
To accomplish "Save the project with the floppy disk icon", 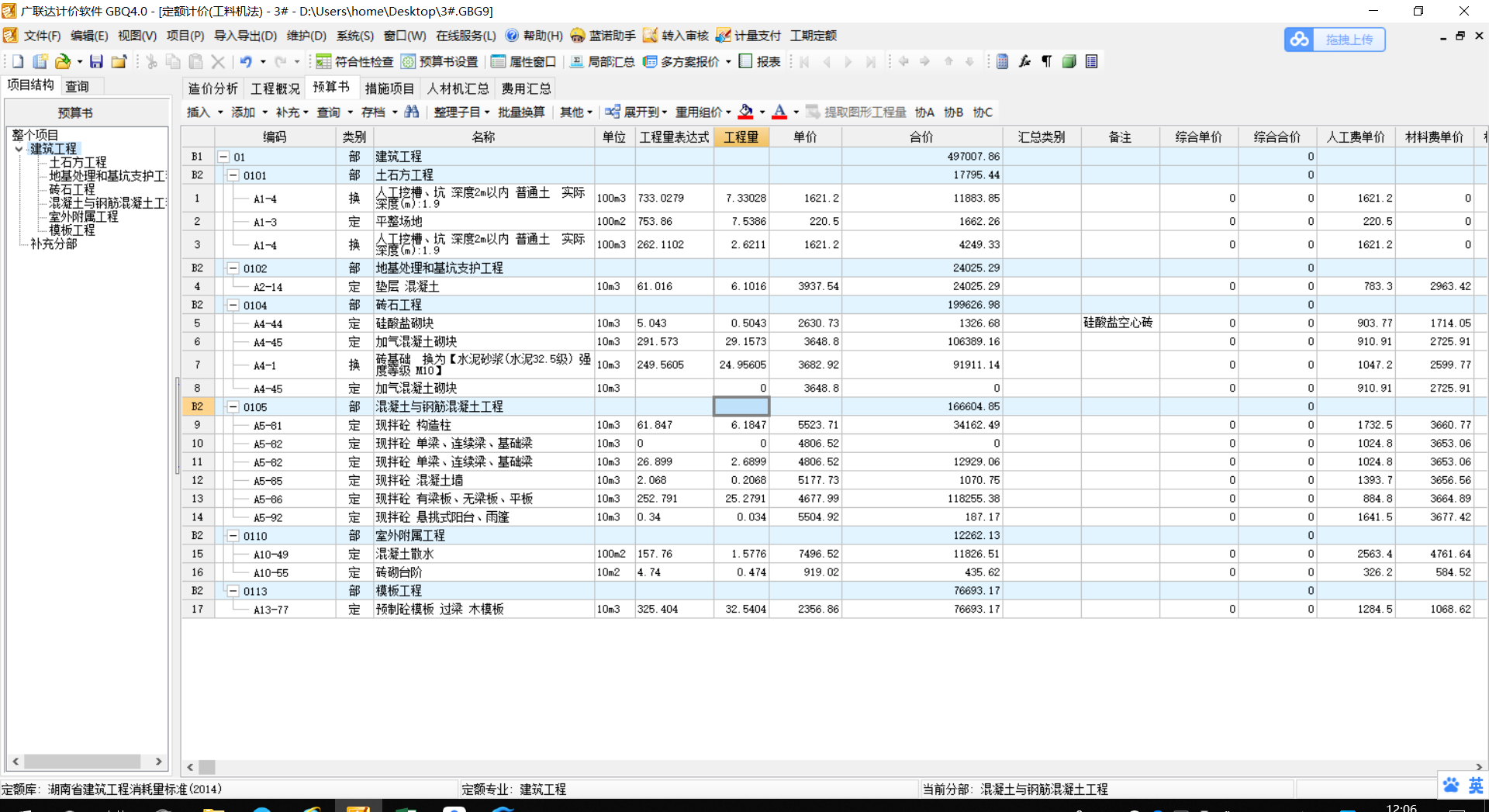I will tap(96, 61).
